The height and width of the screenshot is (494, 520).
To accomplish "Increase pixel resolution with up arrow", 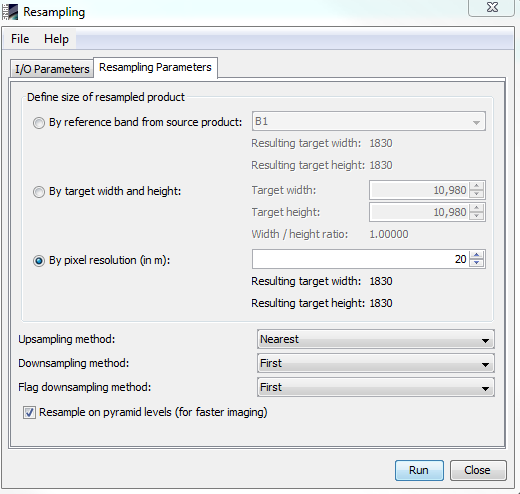I will pos(477,255).
